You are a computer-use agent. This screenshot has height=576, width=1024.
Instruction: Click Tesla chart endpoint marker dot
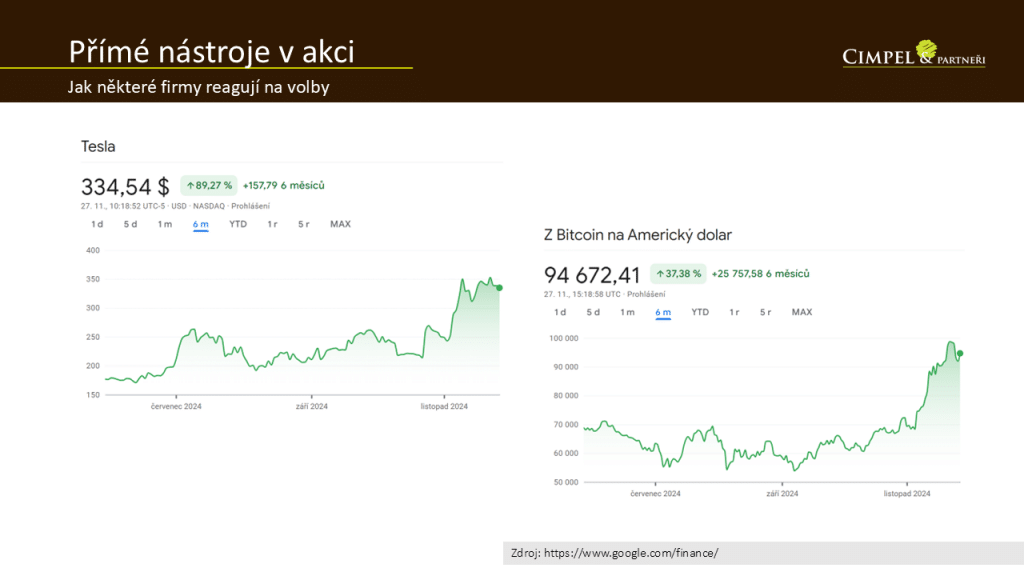(500, 288)
